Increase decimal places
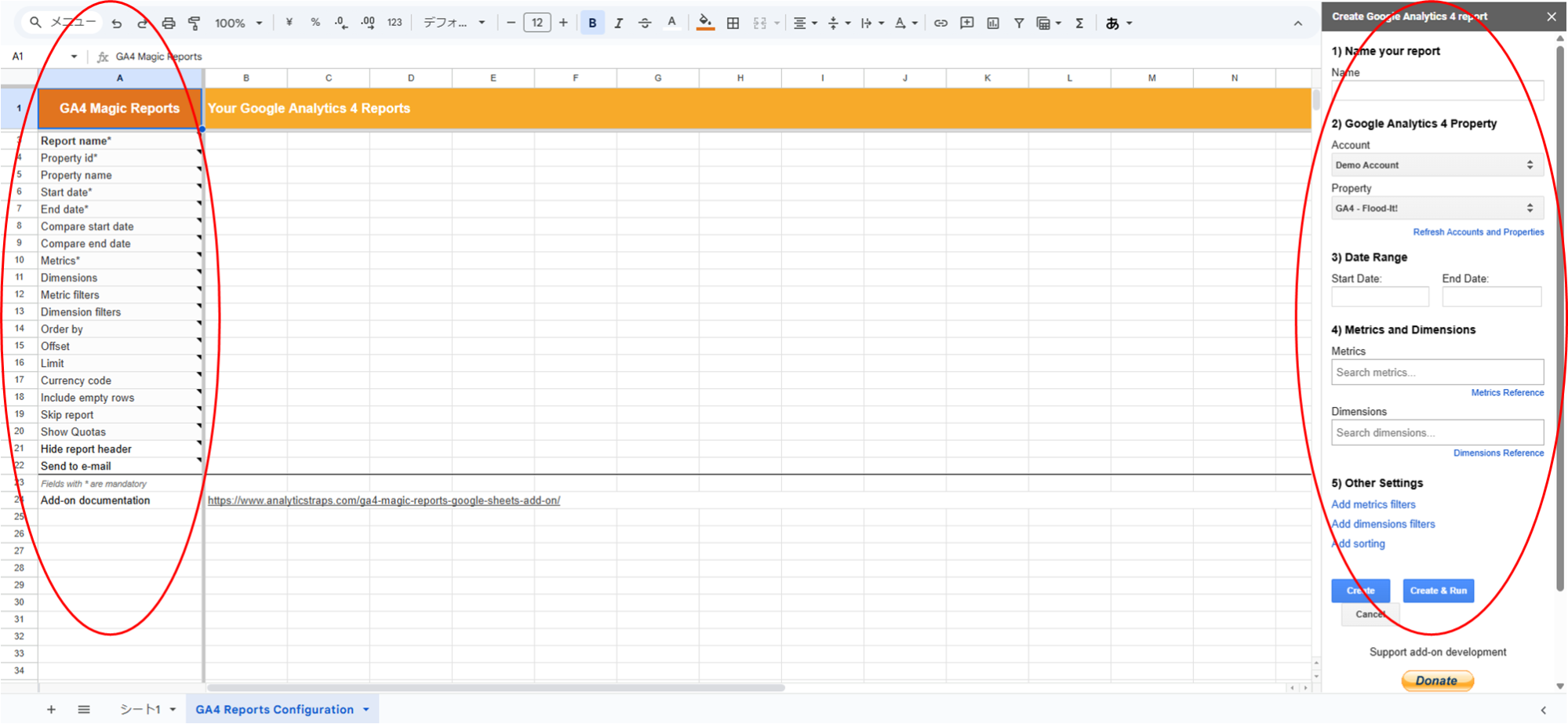 tap(368, 23)
